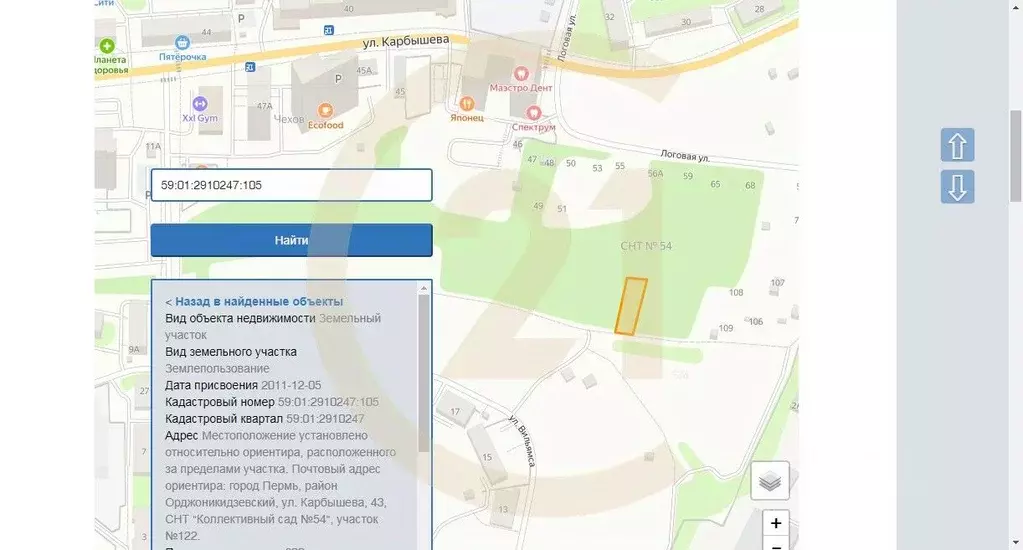Zoom in with the plus button
Screen dimensions: 1023x550
click(x=776, y=523)
